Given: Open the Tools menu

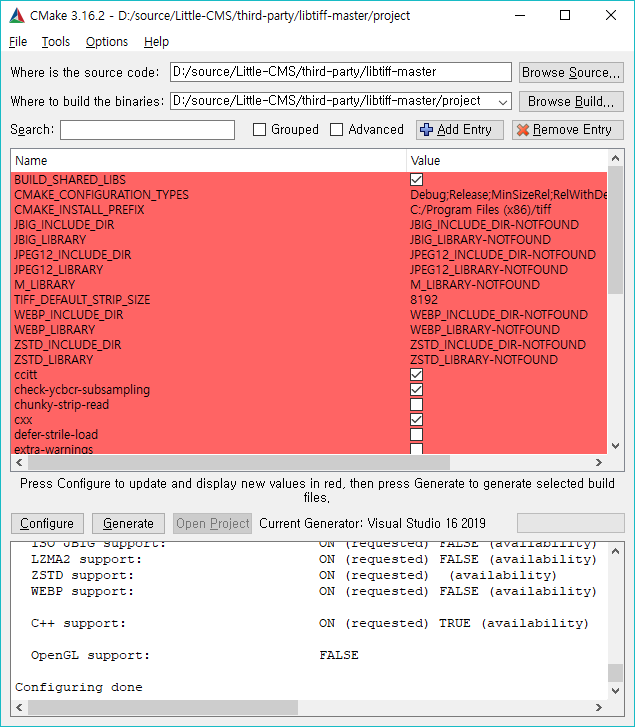Looking at the screenshot, I should pyautogui.click(x=56, y=42).
